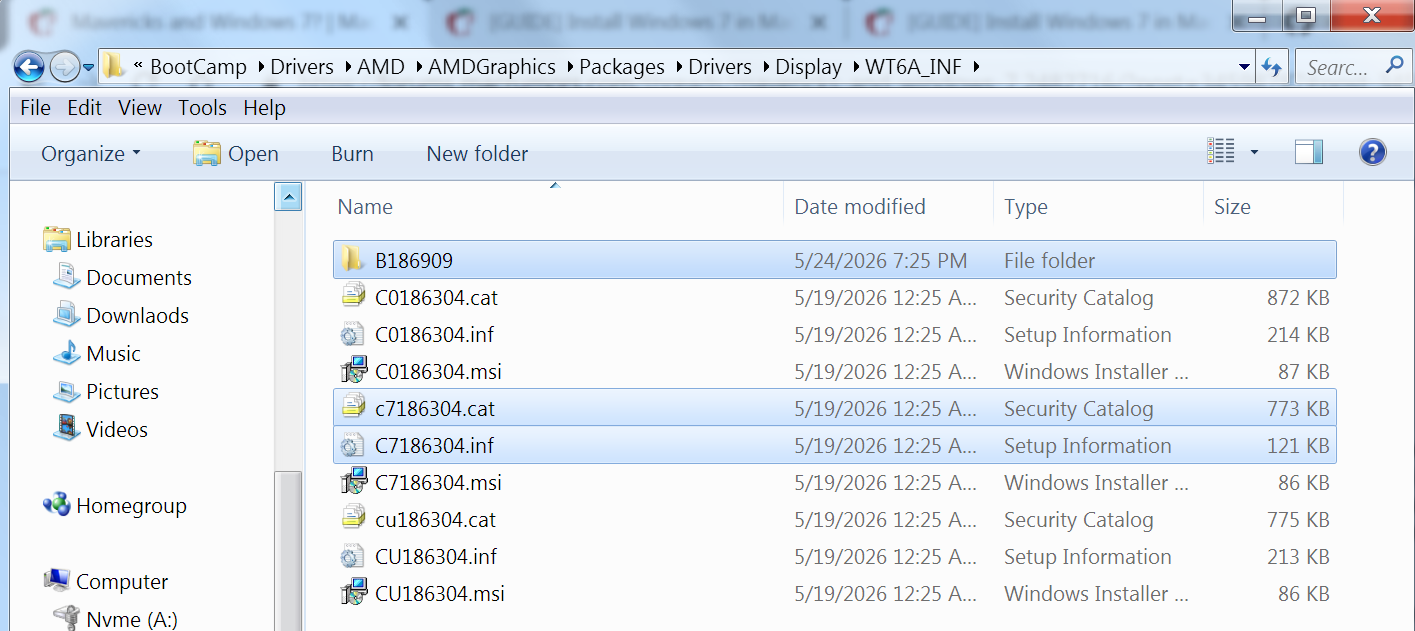1415x631 pixels.
Task: Click the navigation pane scrollbar thumb
Action: click(x=288, y=550)
